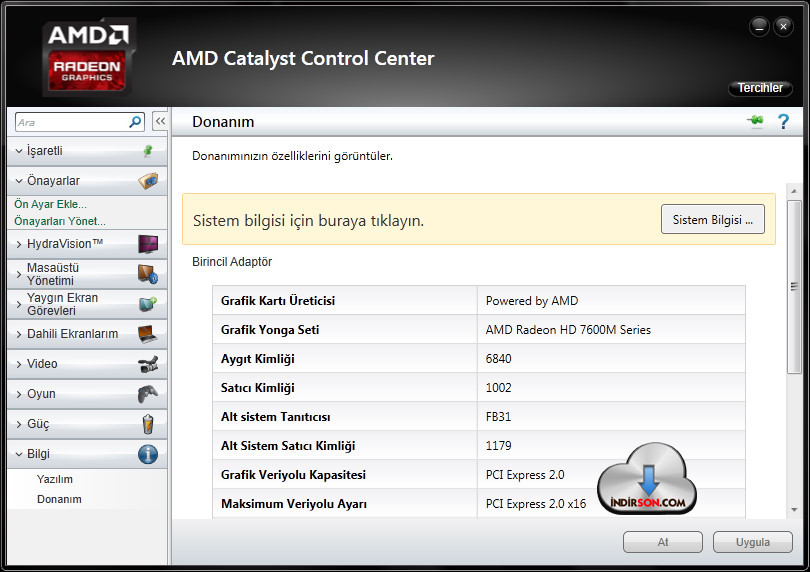Click the Önayarlar presets icon
Screen dimensions: 810x572
[148, 181]
